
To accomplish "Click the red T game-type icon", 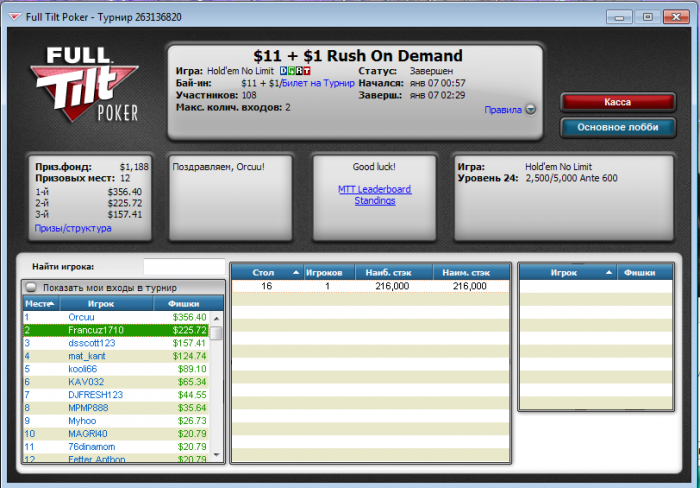I will 306,71.
